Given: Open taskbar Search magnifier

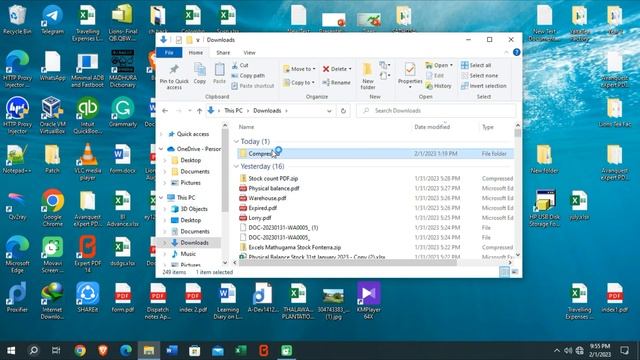Looking at the screenshot, I should pyautogui.click(x=33, y=350).
